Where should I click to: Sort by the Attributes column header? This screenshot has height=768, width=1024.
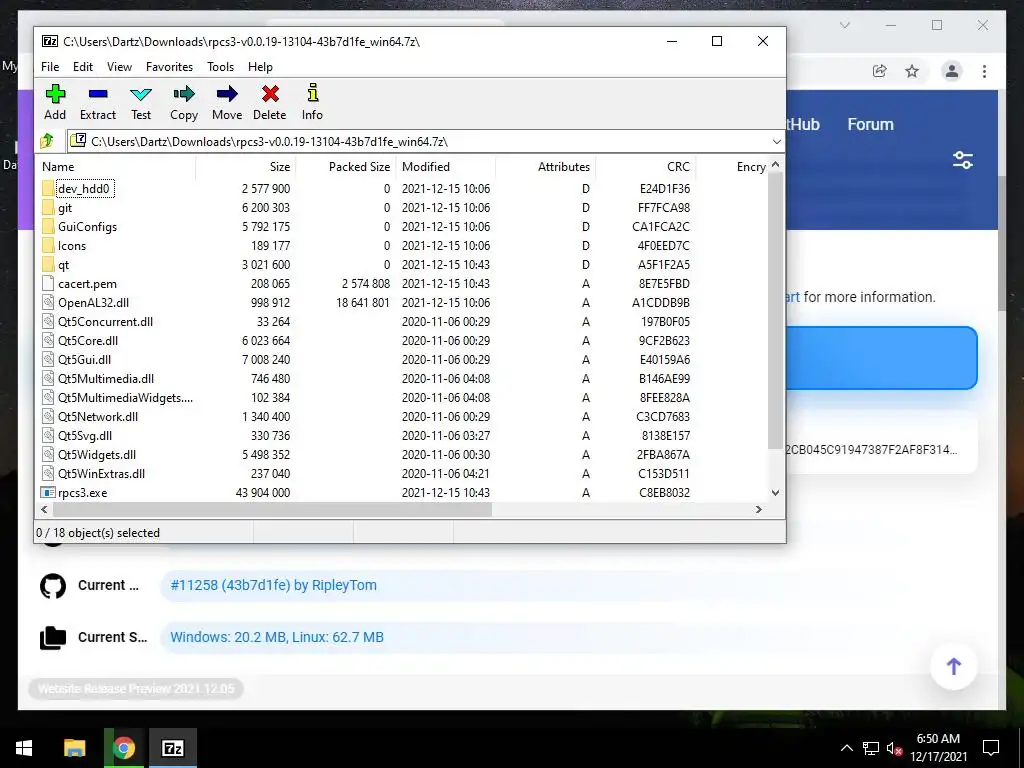pos(545,167)
